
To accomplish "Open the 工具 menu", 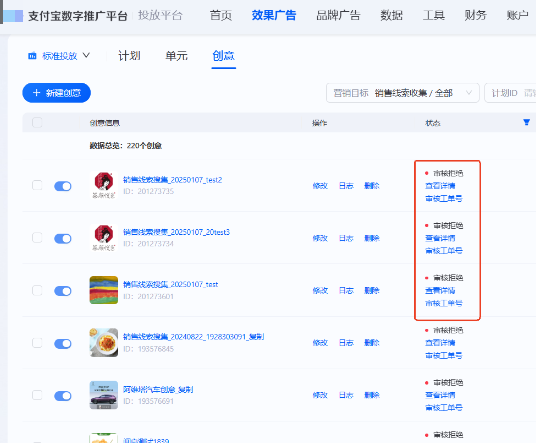I will [x=434, y=15].
